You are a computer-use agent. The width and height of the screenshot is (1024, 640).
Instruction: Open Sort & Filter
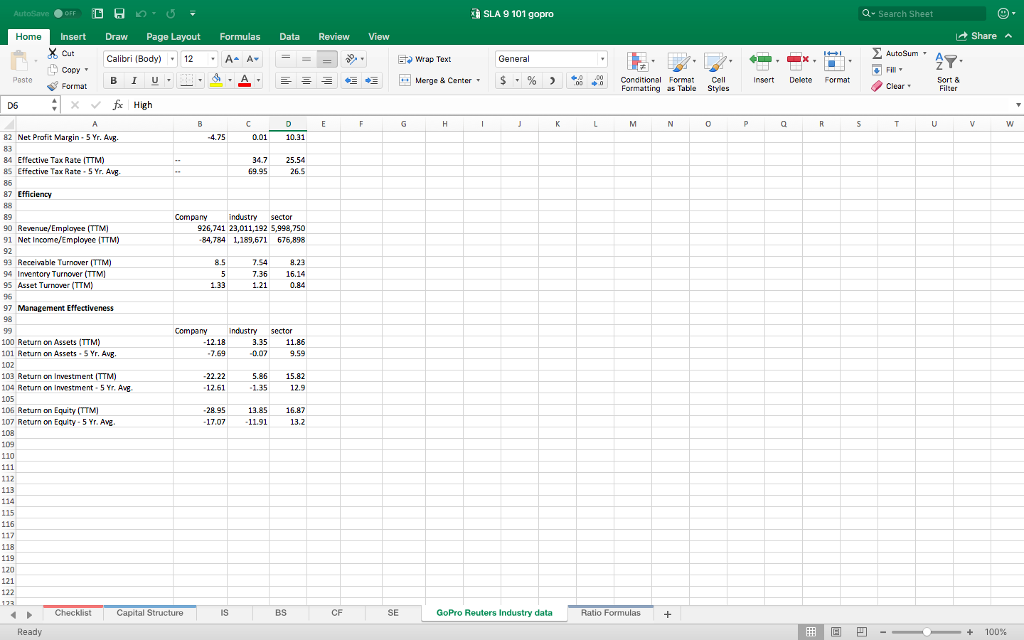(948, 71)
